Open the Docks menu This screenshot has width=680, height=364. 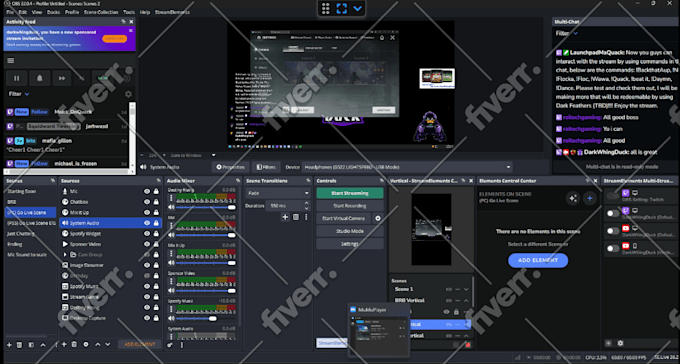point(53,12)
